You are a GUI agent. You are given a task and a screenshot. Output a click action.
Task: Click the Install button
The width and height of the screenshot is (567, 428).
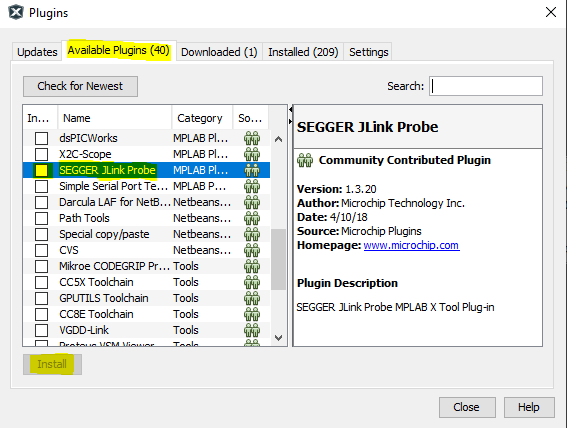(x=52, y=364)
